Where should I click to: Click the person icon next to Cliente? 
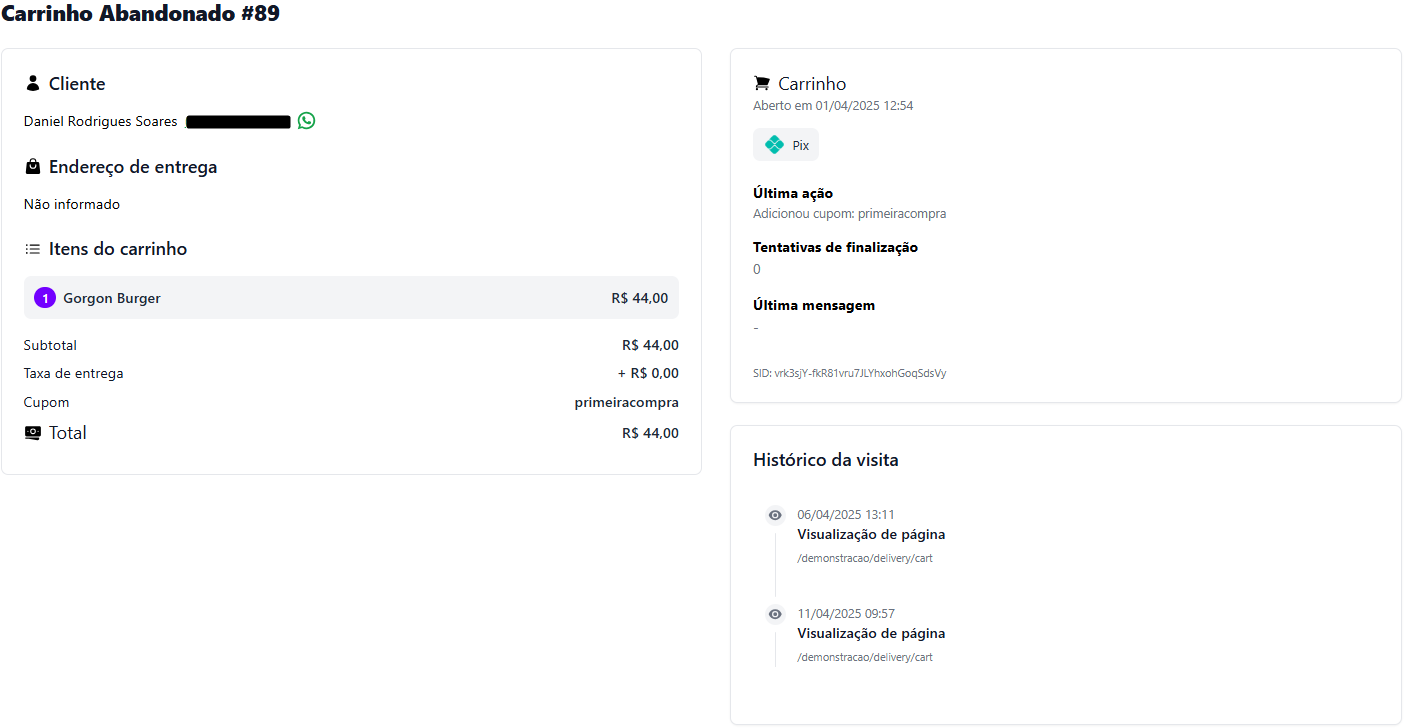click(x=33, y=83)
